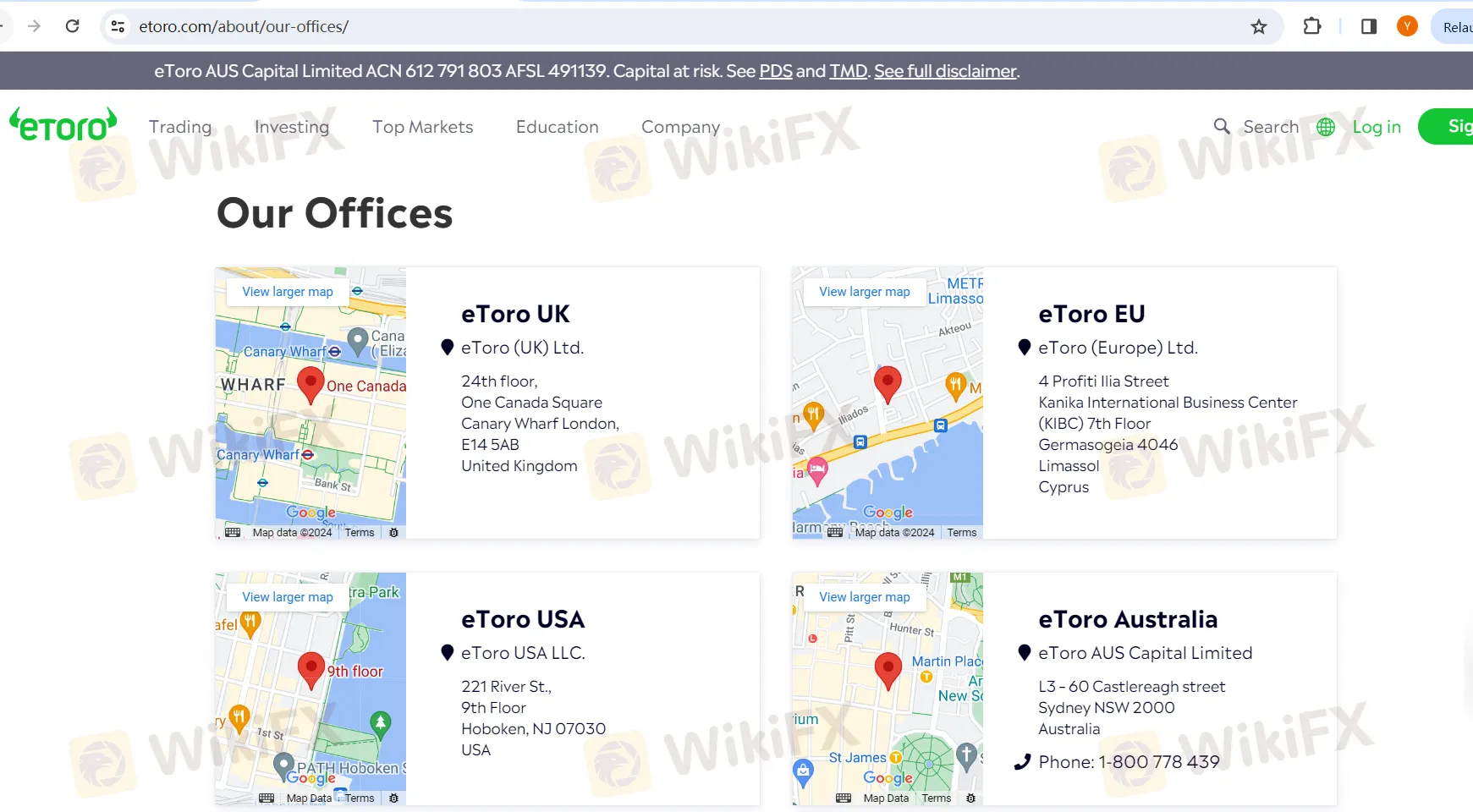Open the Chrome profile avatar
Viewport: 1473px width, 812px height.
point(1407,27)
